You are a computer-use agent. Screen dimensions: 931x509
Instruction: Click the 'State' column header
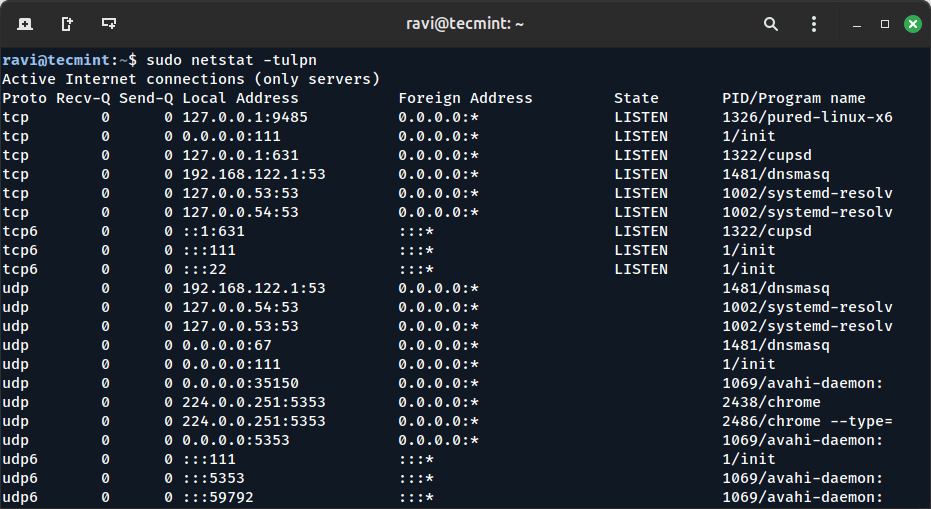coord(636,98)
